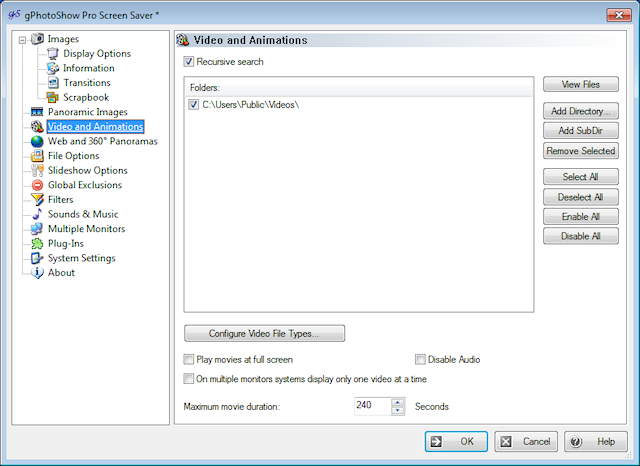
Task: Click the globe icon for Web and 360° Panoramas
Action: point(37,141)
